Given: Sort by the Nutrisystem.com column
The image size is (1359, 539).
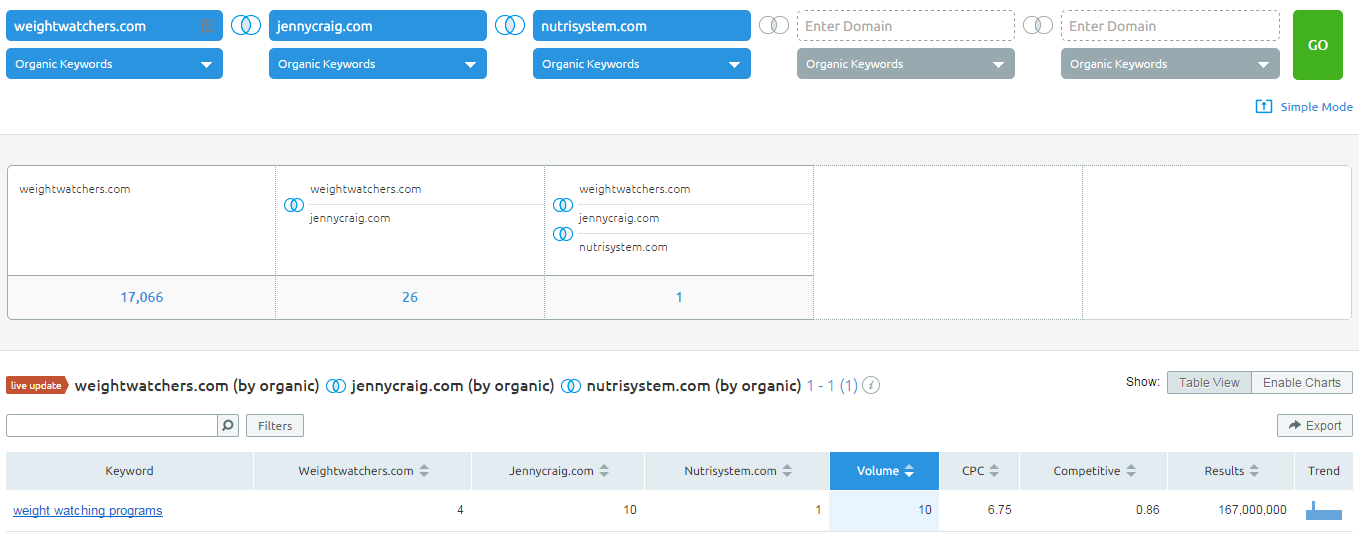Looking at the screenshot, I should pyautogui.click(x=737, y=471).
